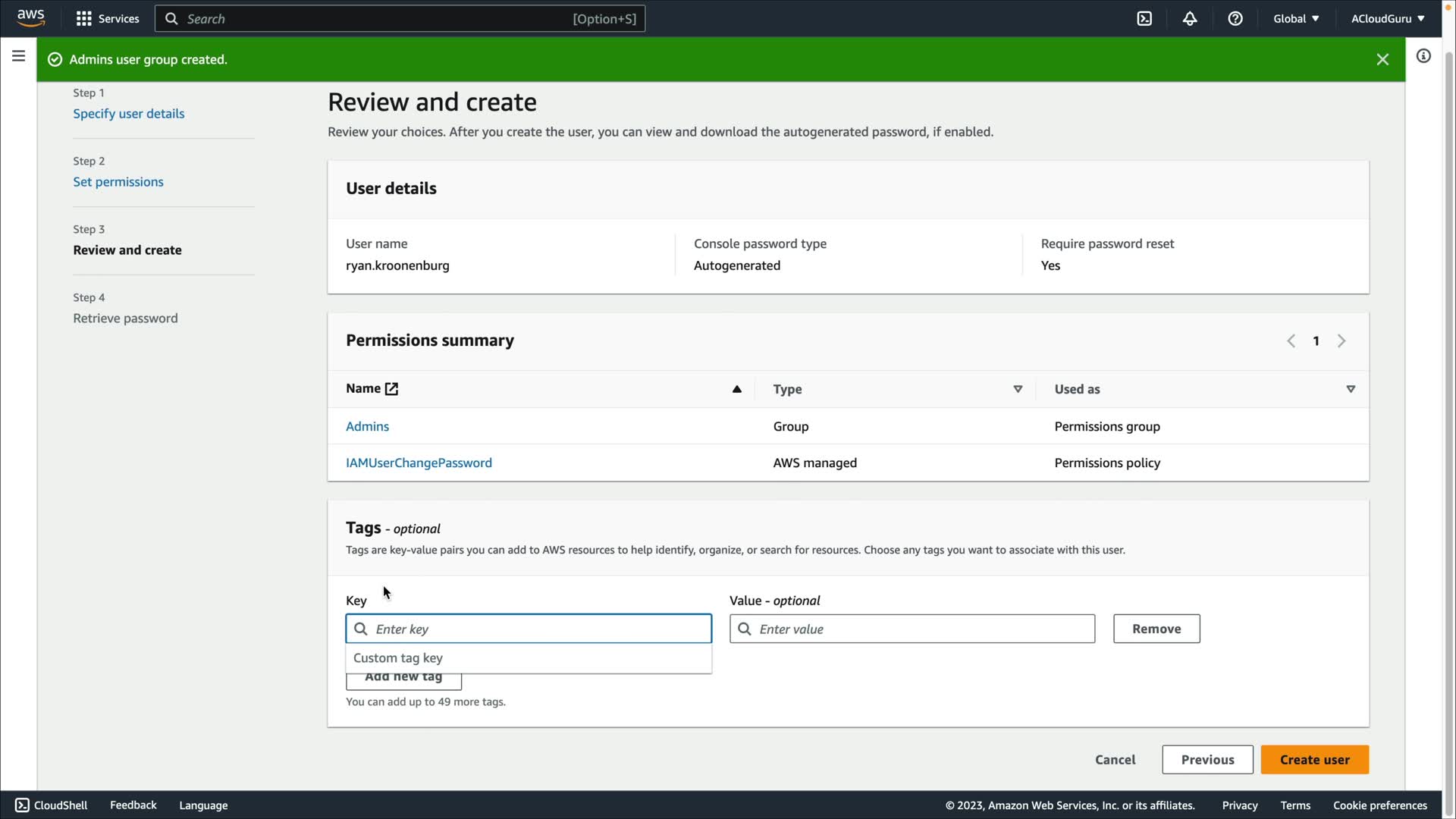
Task: Expand the hamburger side navigation menu
Action: click(18, 56)
